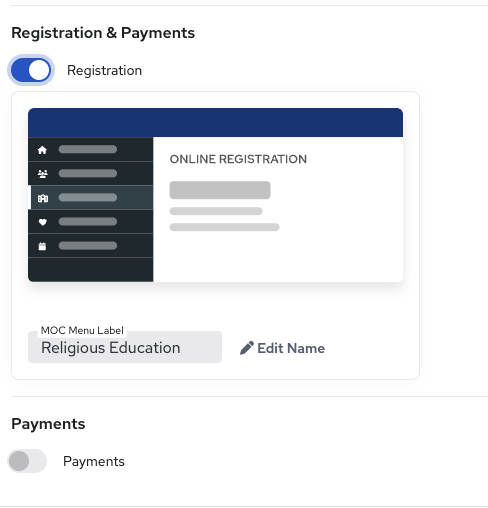Enable the Payments toggle
The height and width of the screenshot is (508, 488).
click(x=27, y=461)
